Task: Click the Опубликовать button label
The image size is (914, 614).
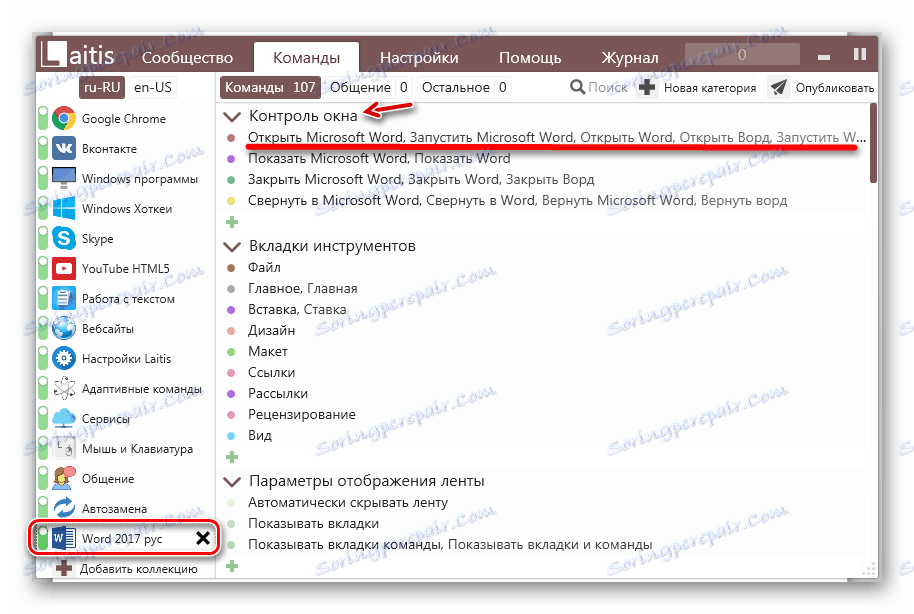Action: pos(835,88)
